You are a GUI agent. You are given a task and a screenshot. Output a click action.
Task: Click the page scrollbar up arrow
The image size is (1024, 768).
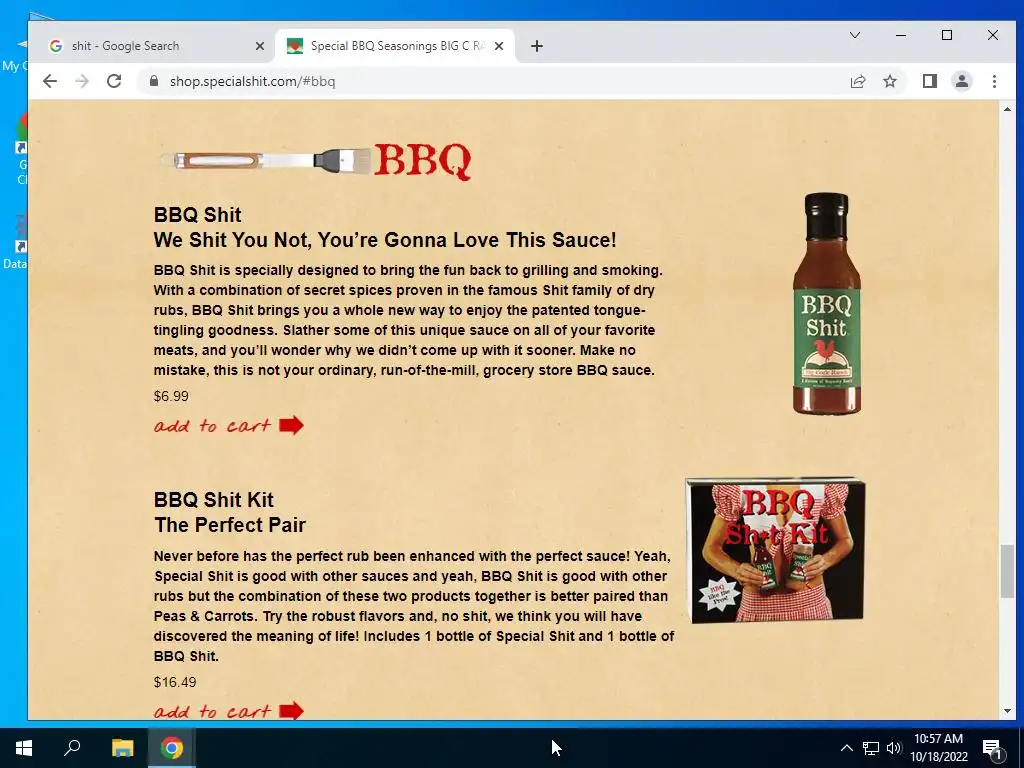click(1007, 109)
